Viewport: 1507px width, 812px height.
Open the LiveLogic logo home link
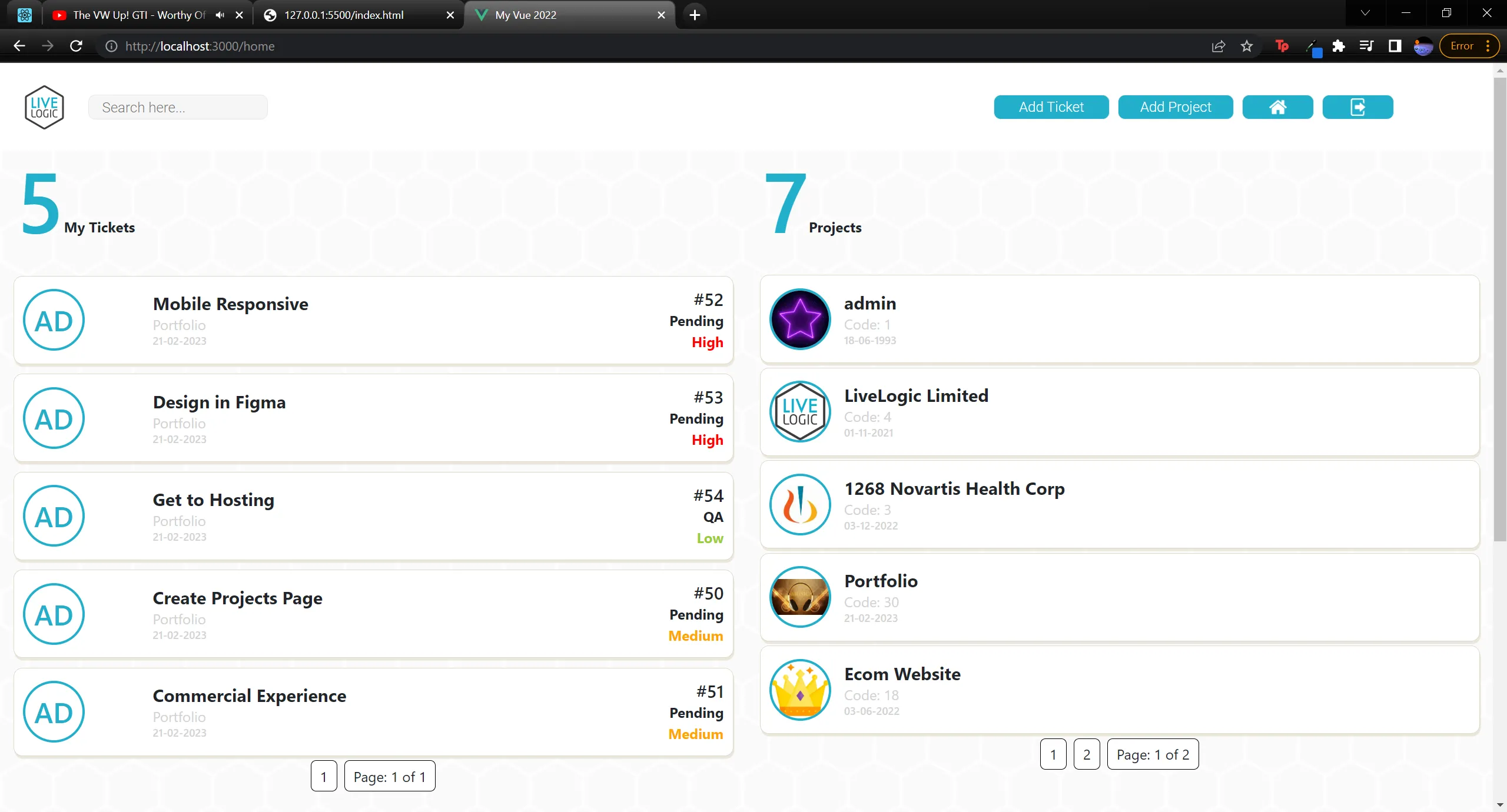click(x=44, y=107)
